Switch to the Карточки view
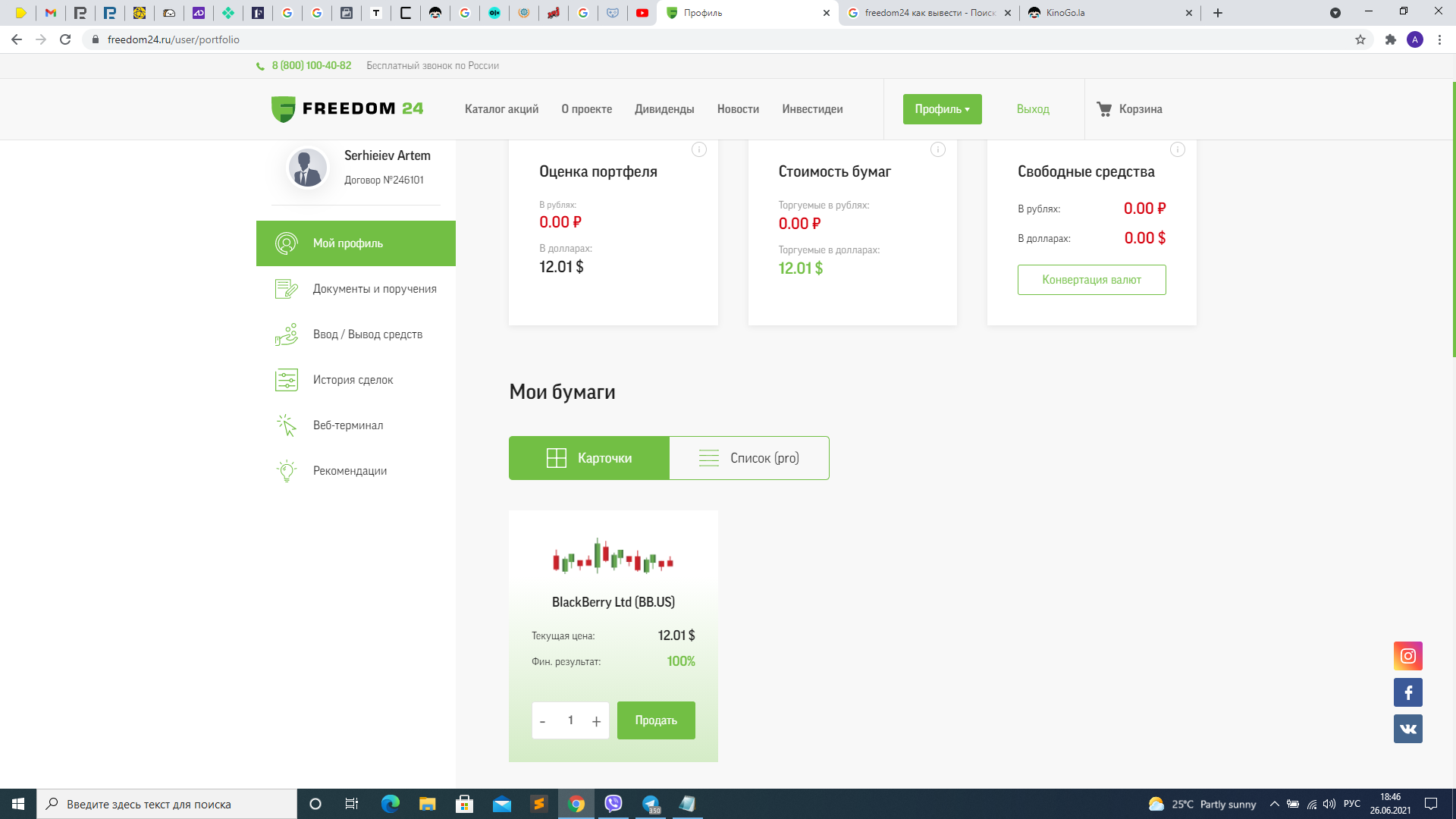 pyautogui.click(x=589, y=458)
